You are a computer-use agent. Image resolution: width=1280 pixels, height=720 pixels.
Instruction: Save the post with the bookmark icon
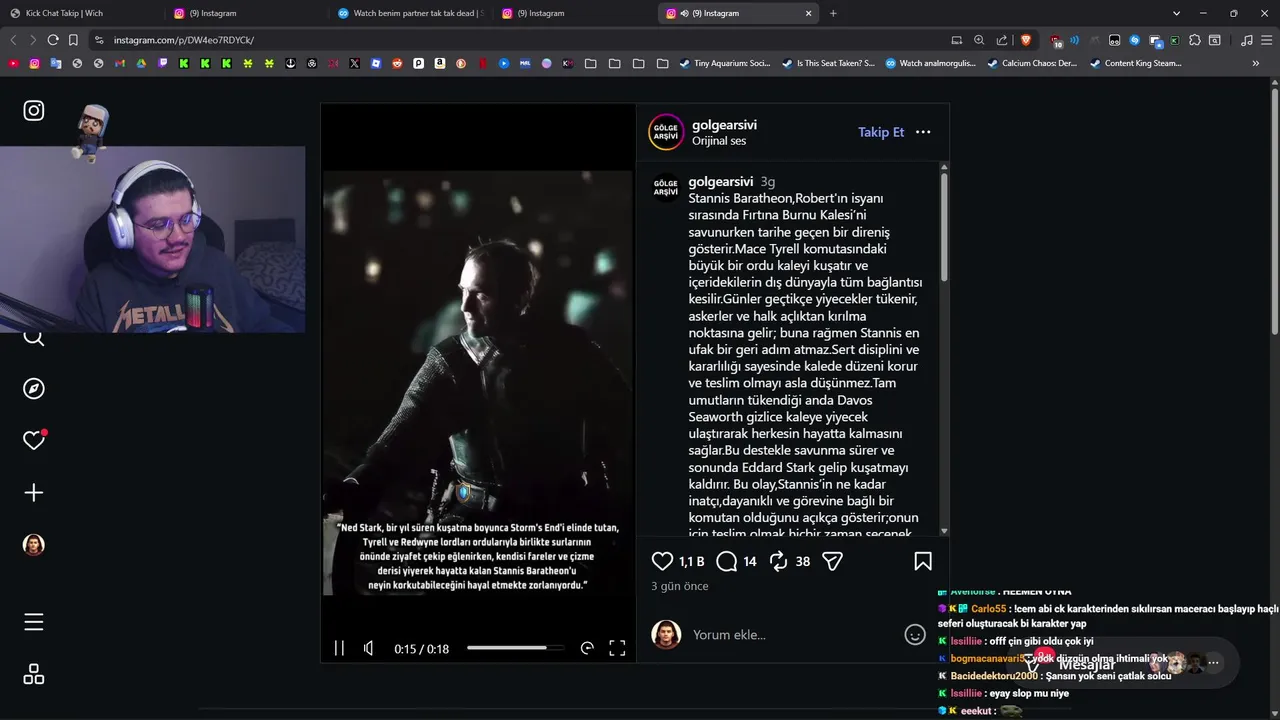923,561
